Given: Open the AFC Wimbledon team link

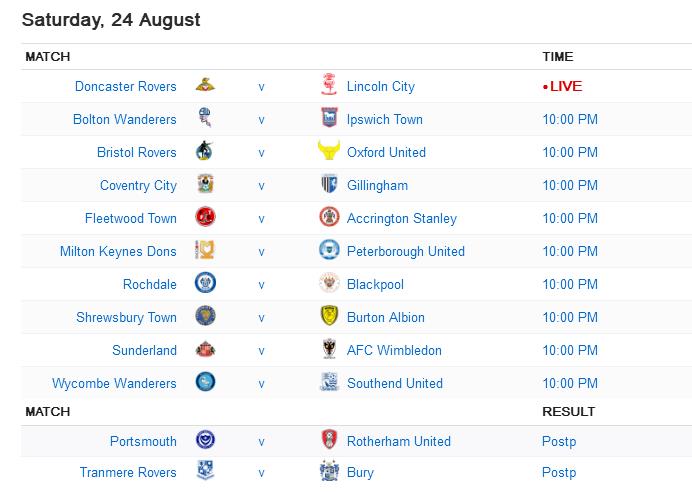Looking at the screenshot, I should click(x=393, y=350).
